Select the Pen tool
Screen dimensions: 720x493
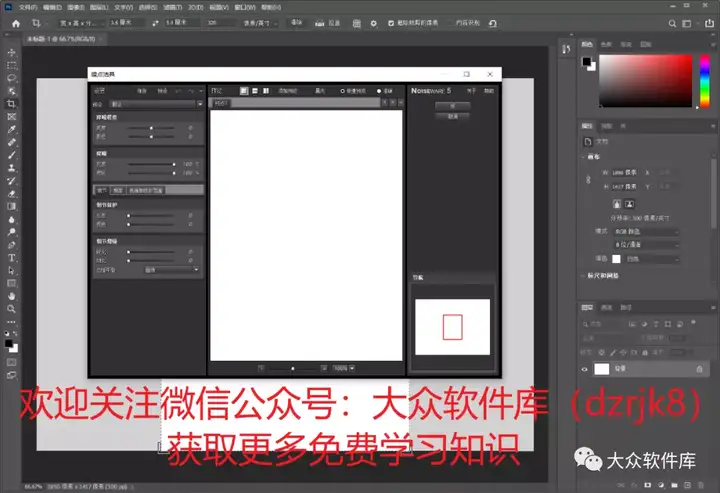coord(11,245)
